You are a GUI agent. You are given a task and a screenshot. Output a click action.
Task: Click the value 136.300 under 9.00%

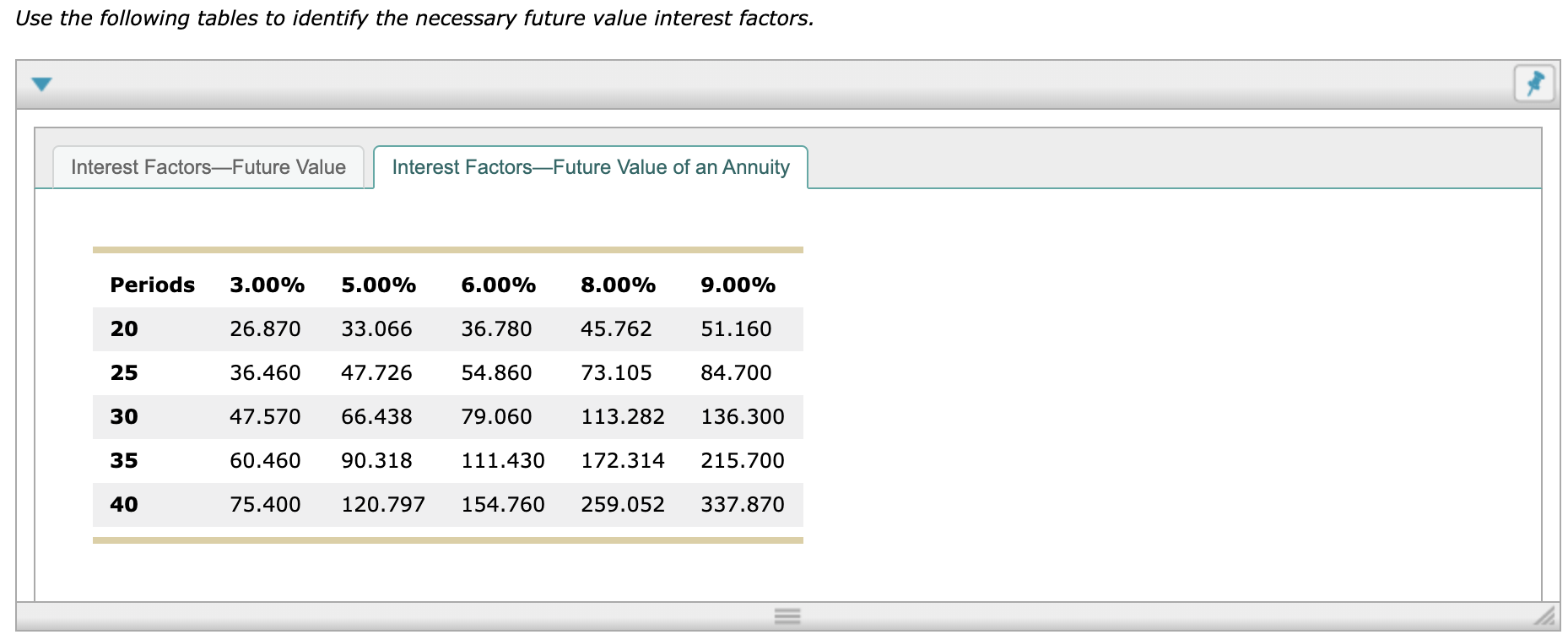742,416
